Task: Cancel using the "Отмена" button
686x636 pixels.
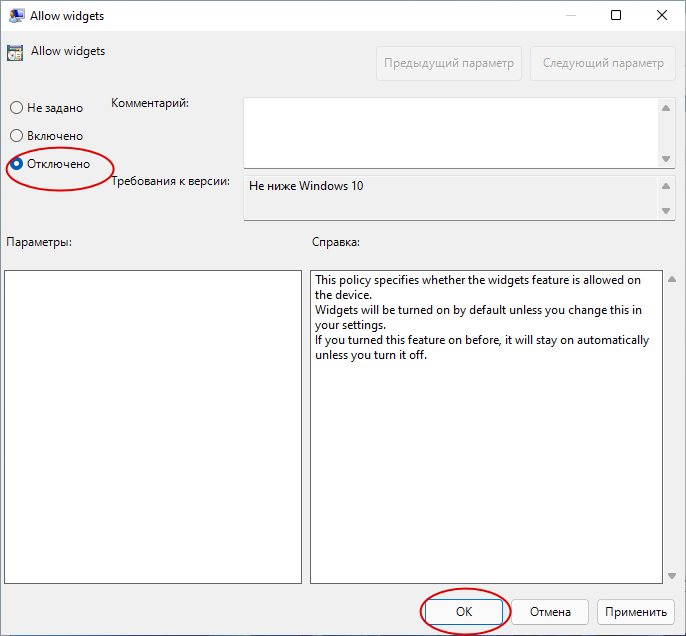Action: (550, 612)
